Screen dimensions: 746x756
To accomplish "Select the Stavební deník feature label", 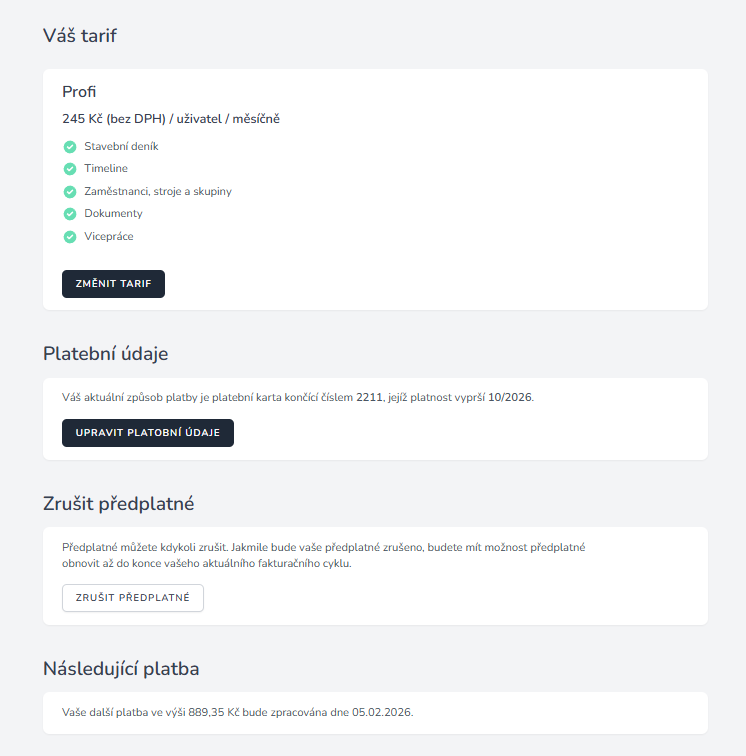I will [121, 146].
